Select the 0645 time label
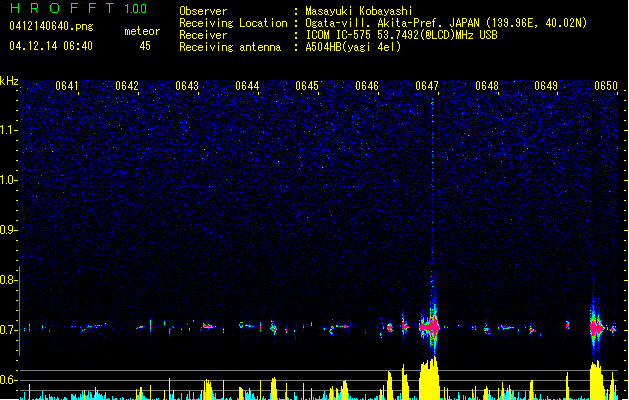 pyautogui.click(x=307, y=86)
